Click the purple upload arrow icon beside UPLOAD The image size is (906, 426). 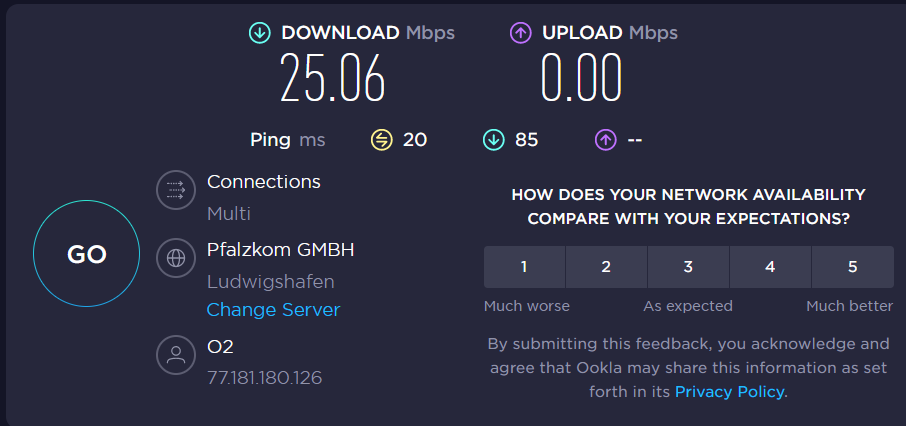(x=520, y=33)
